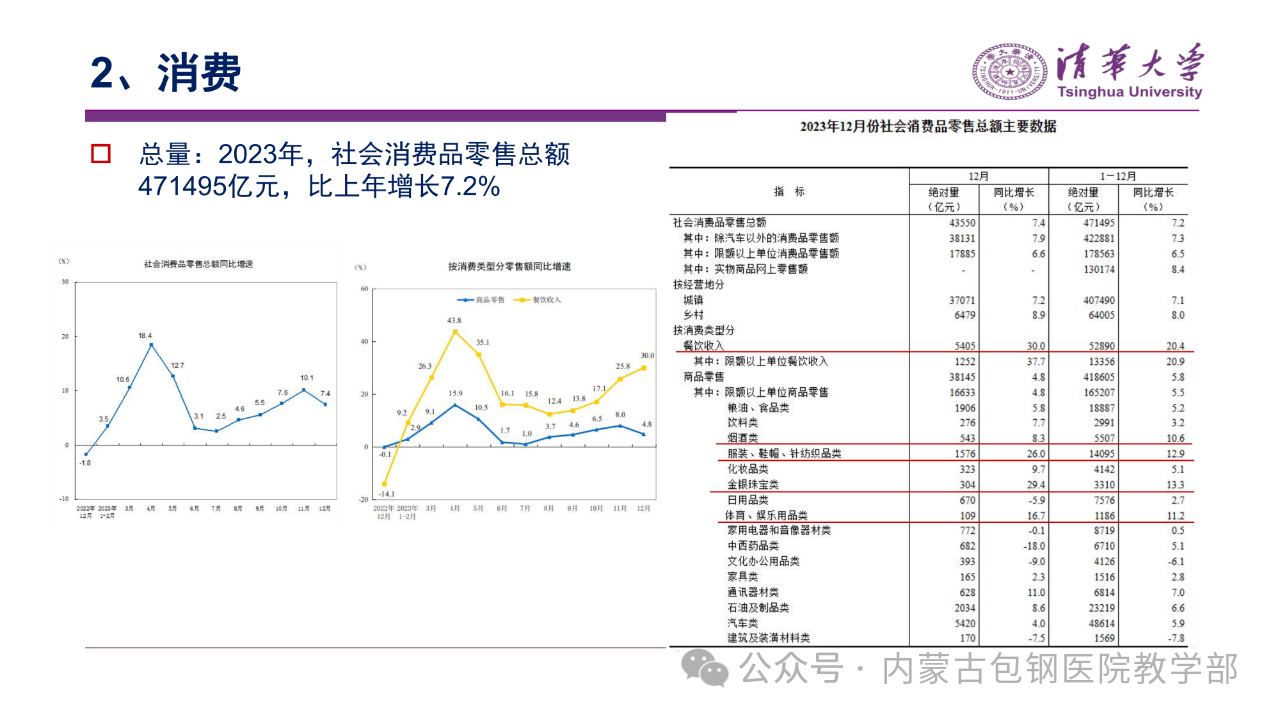Click the 城镇 row label
This screenshot has height=720, width=1280.
(x=693, y=300)
